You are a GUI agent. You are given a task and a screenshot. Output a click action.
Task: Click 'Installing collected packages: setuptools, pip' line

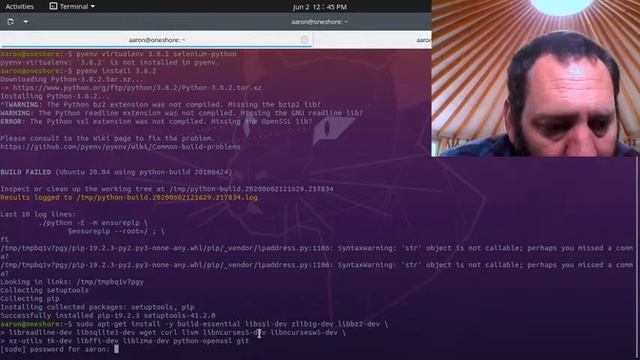[97, 307]
